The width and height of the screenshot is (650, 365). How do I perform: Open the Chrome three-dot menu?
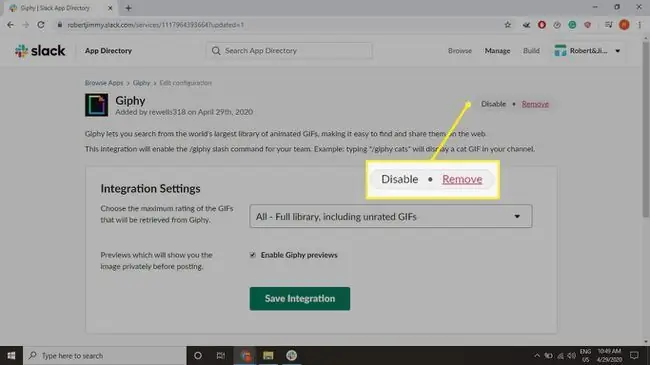(640, 25)
